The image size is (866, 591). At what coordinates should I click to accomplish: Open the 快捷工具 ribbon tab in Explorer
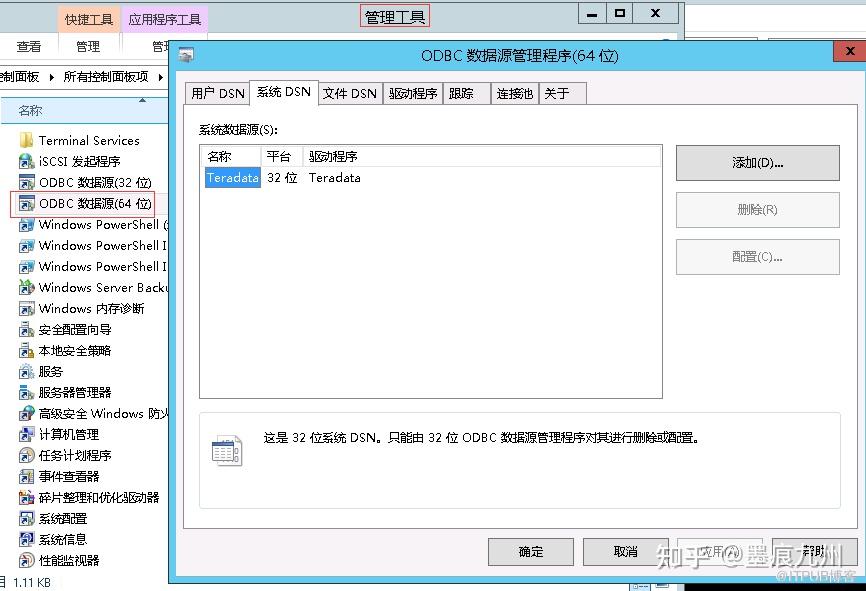point(89,19)
